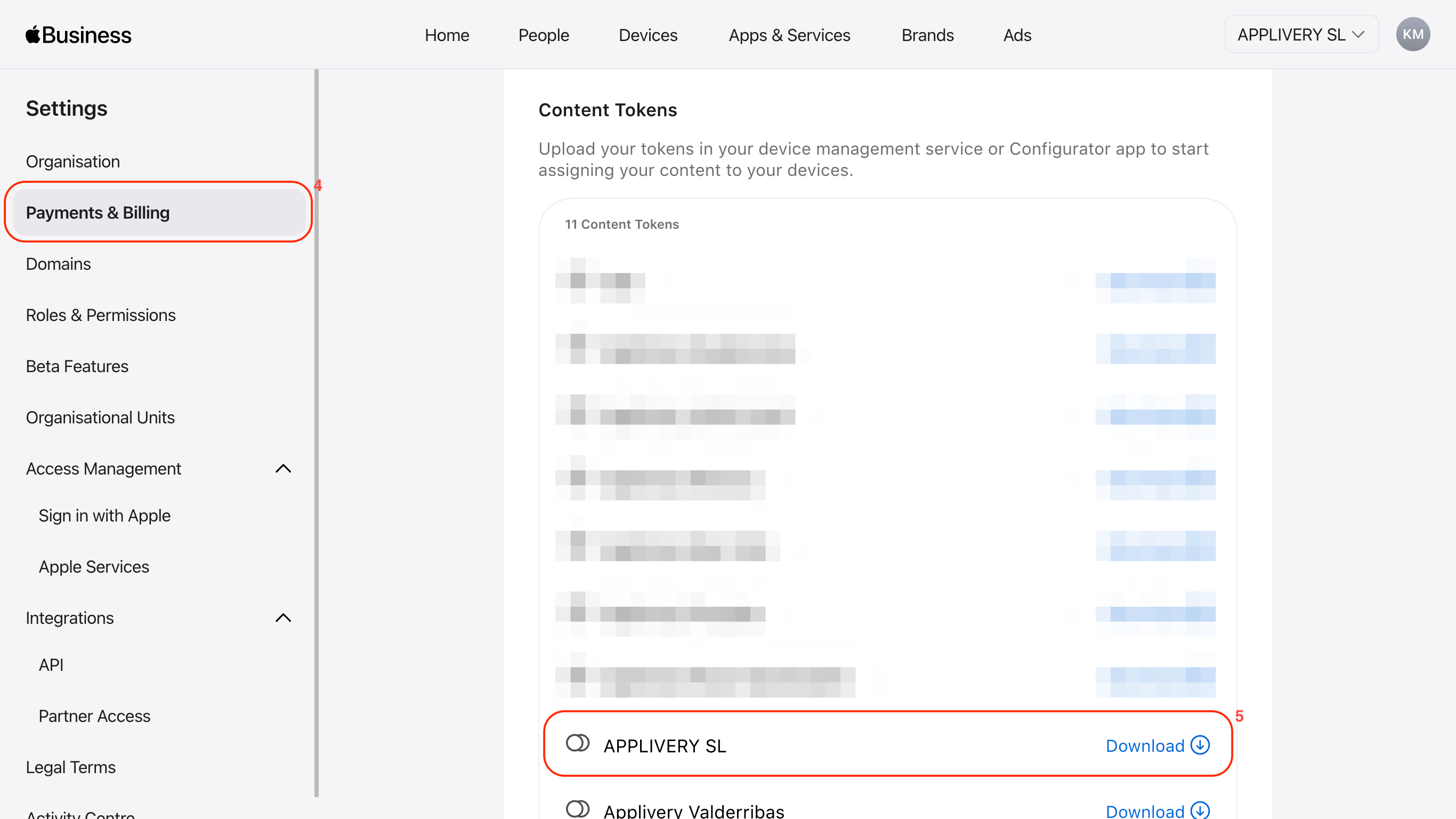Open the People tab
Viewport: 1456px width, 819px height.
[543, 35]
